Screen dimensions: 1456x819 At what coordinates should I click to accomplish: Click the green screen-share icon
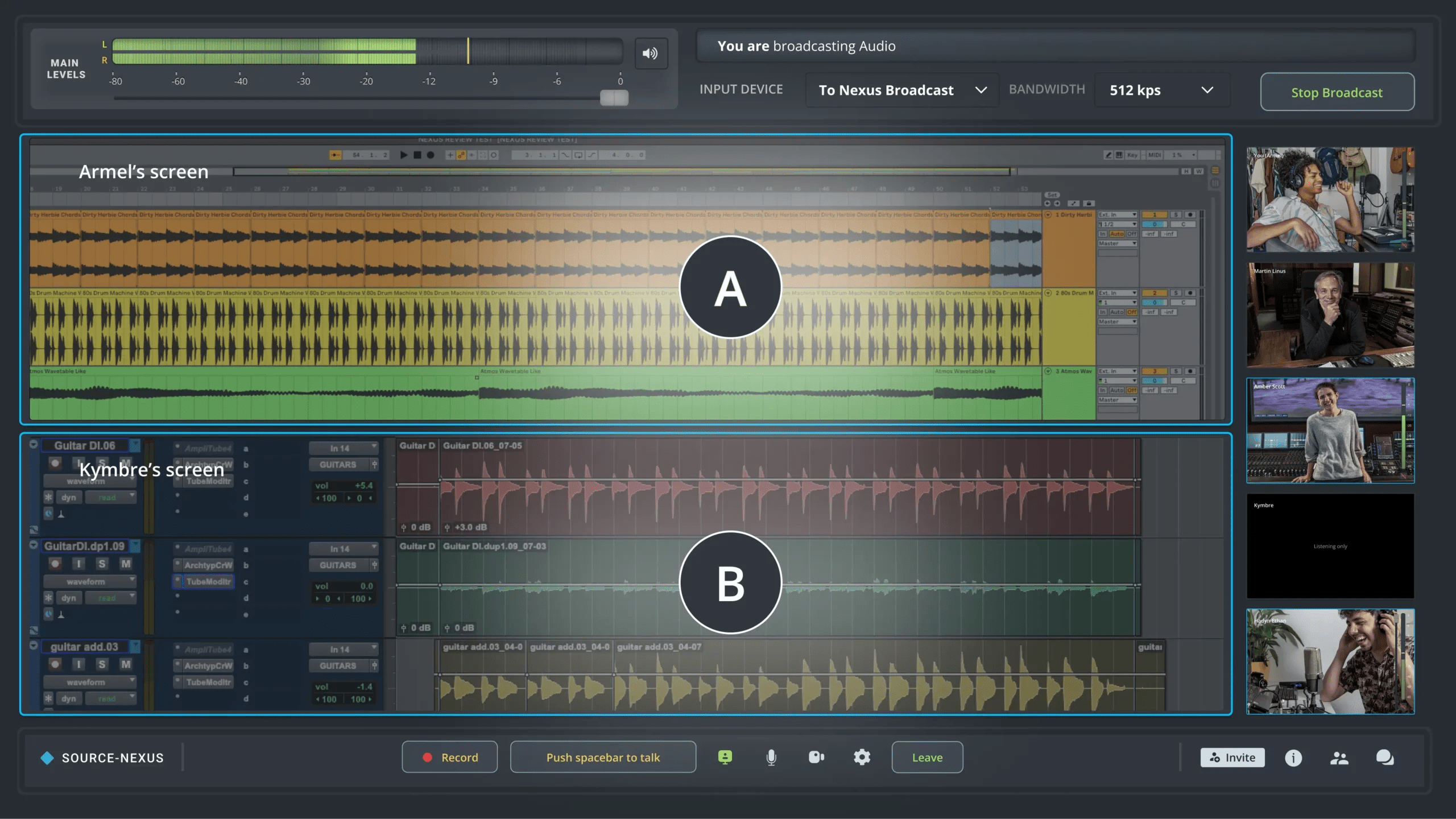pyautogui.click(x=725, y=758)
